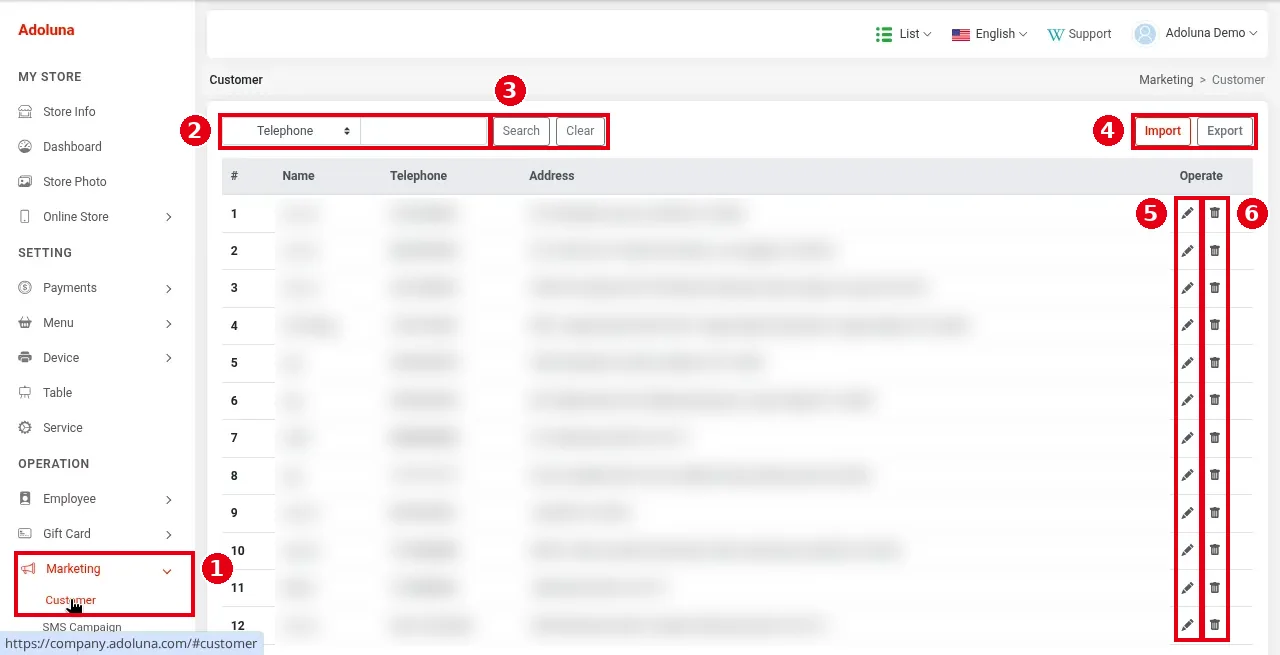Screen dimensions: 1280x655
Task: Delete customer in row 9
Action: tap(1215, 512)
